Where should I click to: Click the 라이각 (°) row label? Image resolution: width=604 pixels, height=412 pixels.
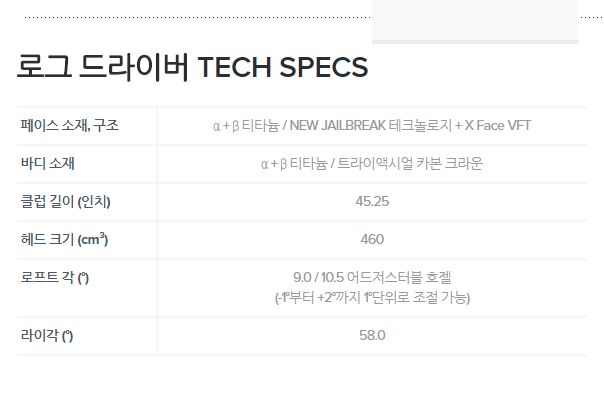[x=47, y=335]
